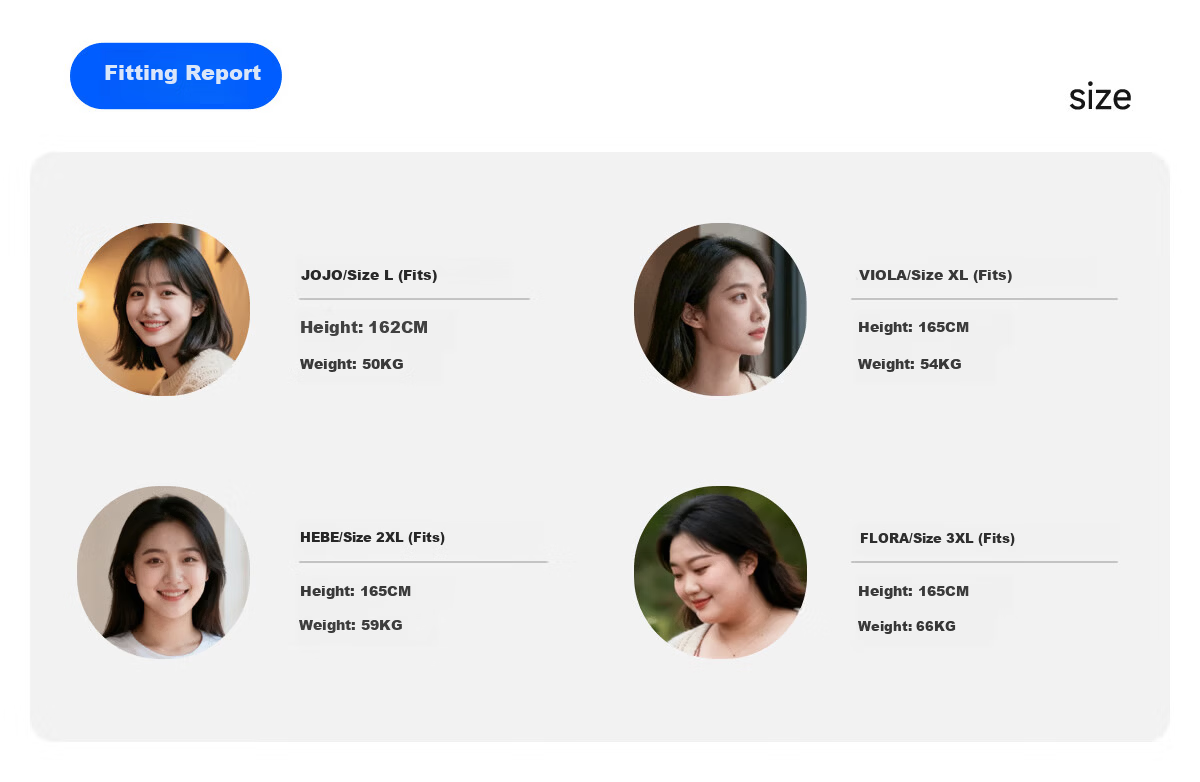Click the Height: 162CM text
Viewport: 1200px width, 782px height.
pos(364,327)
